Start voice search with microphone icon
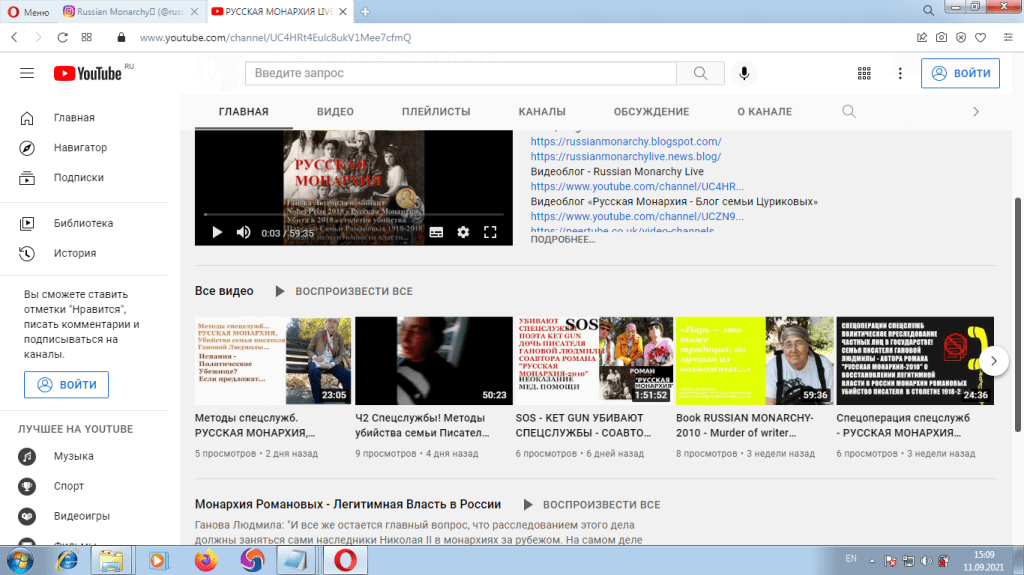This screenshot has height=575, width=1024. 743,73
